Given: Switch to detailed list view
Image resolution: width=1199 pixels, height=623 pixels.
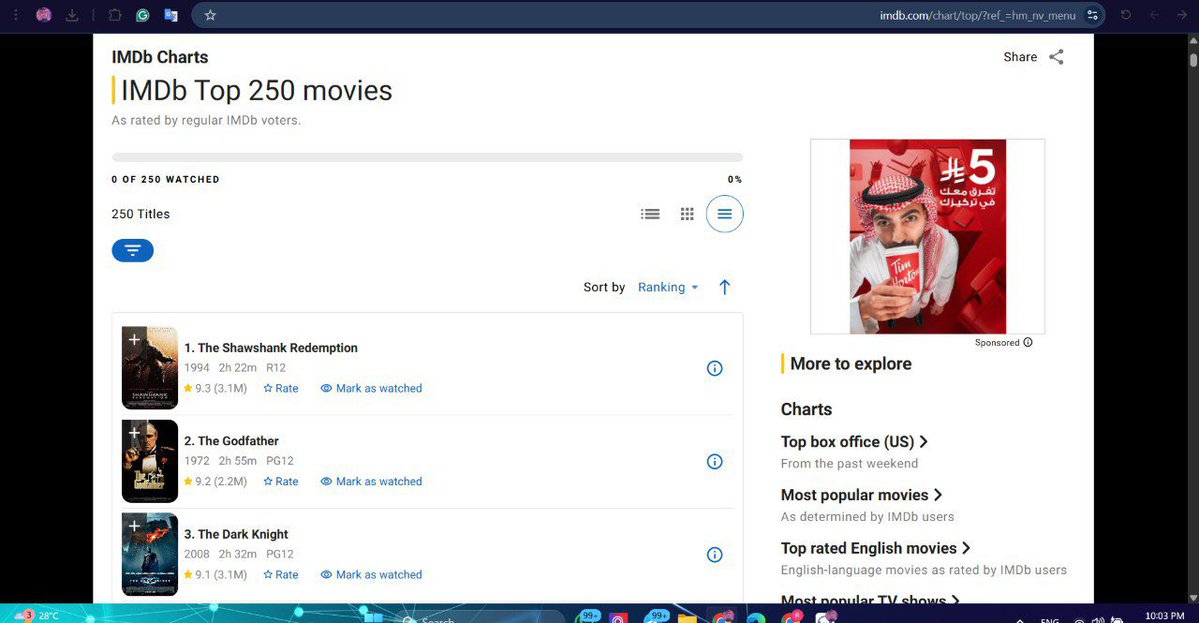Looking at the screenshot, I should 650,214.
